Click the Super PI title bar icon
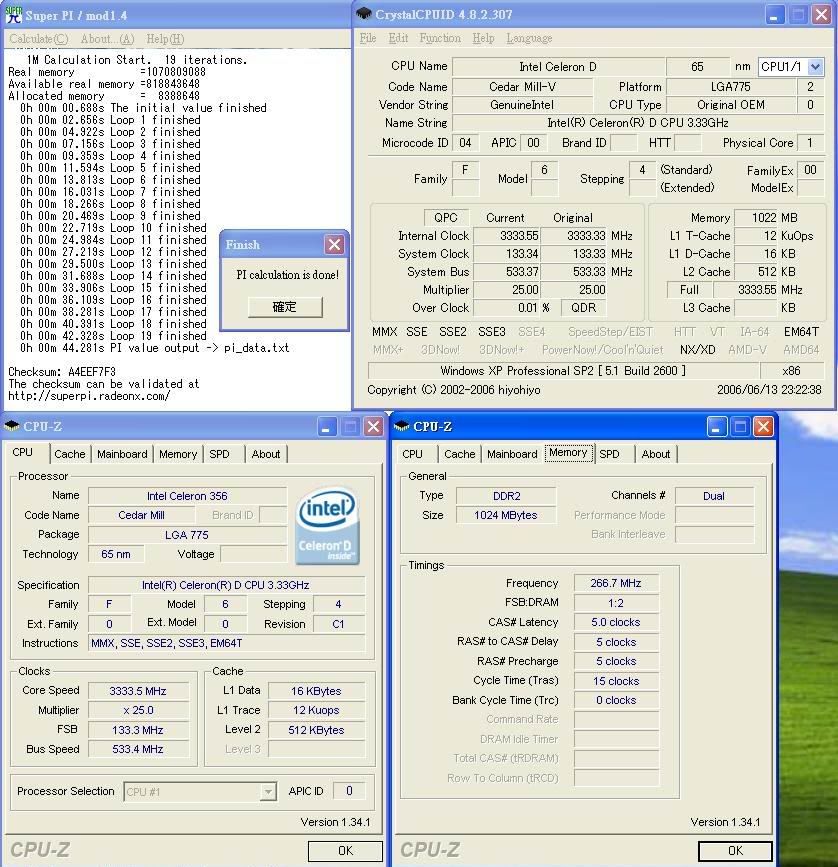The image size is (838, 867). pos(14,15)
